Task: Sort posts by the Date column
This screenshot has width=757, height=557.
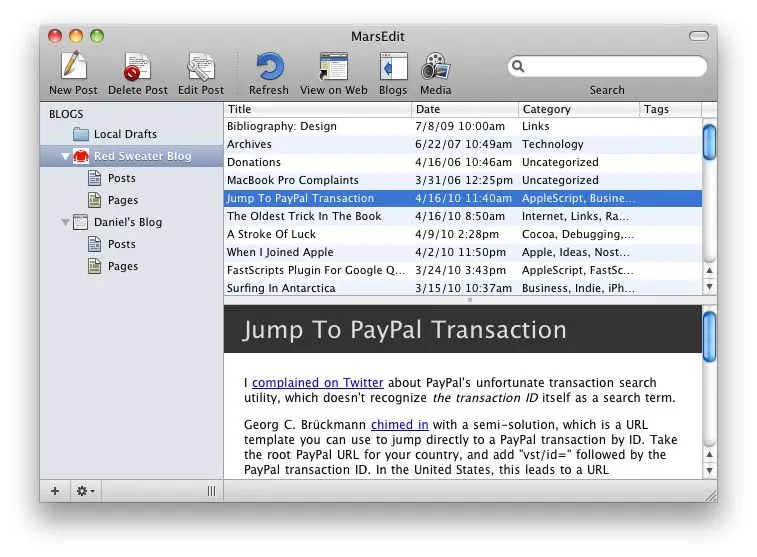Action: [x=465, y=109]
